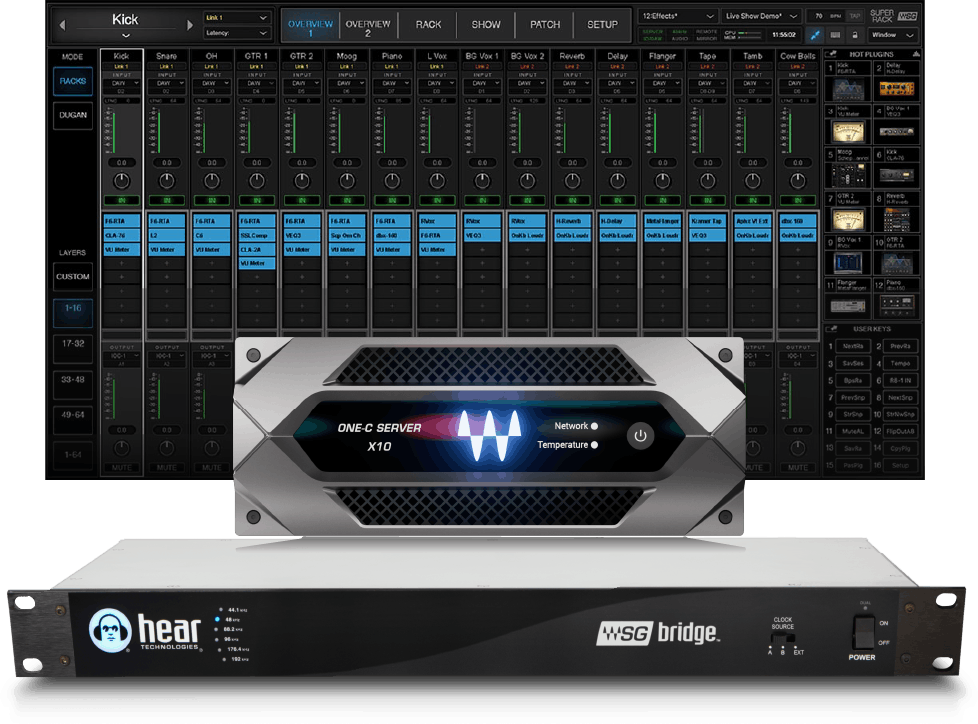Viewport: 978px width, 724px height.
Task: Toggle the IN button on the Snare channel
Action: click(166, 201)
